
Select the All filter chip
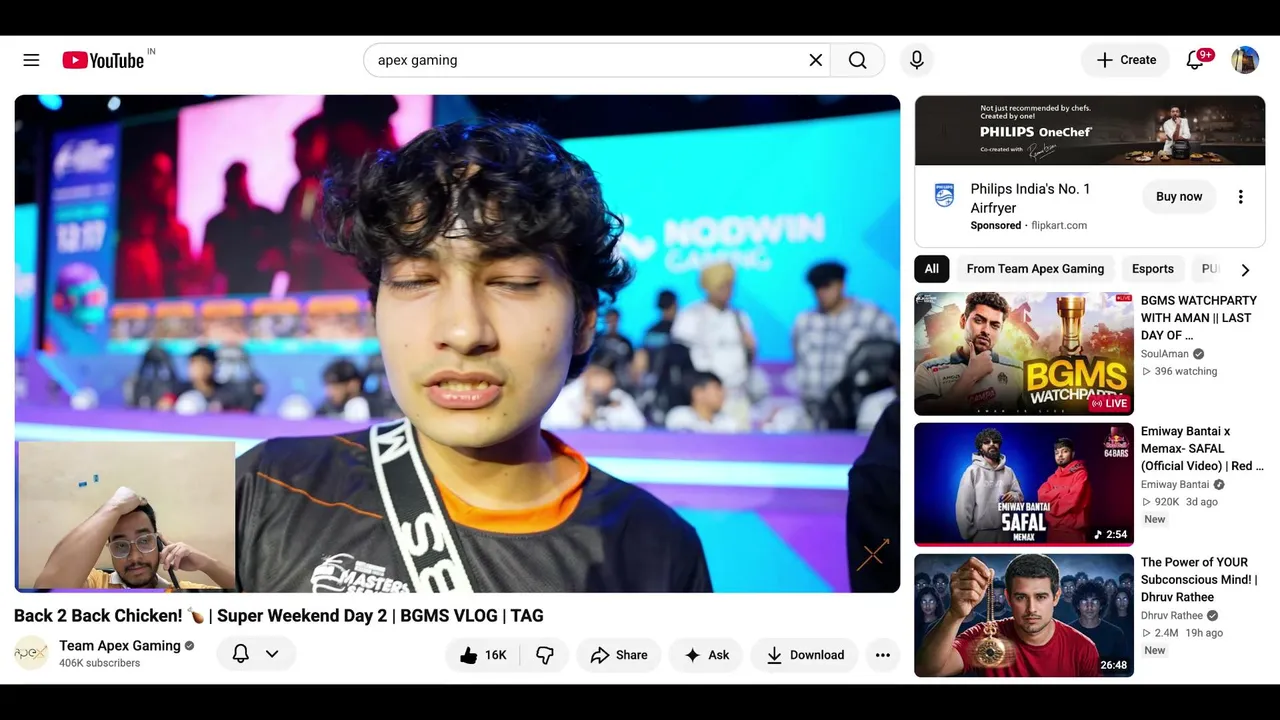tap(931, 269)
